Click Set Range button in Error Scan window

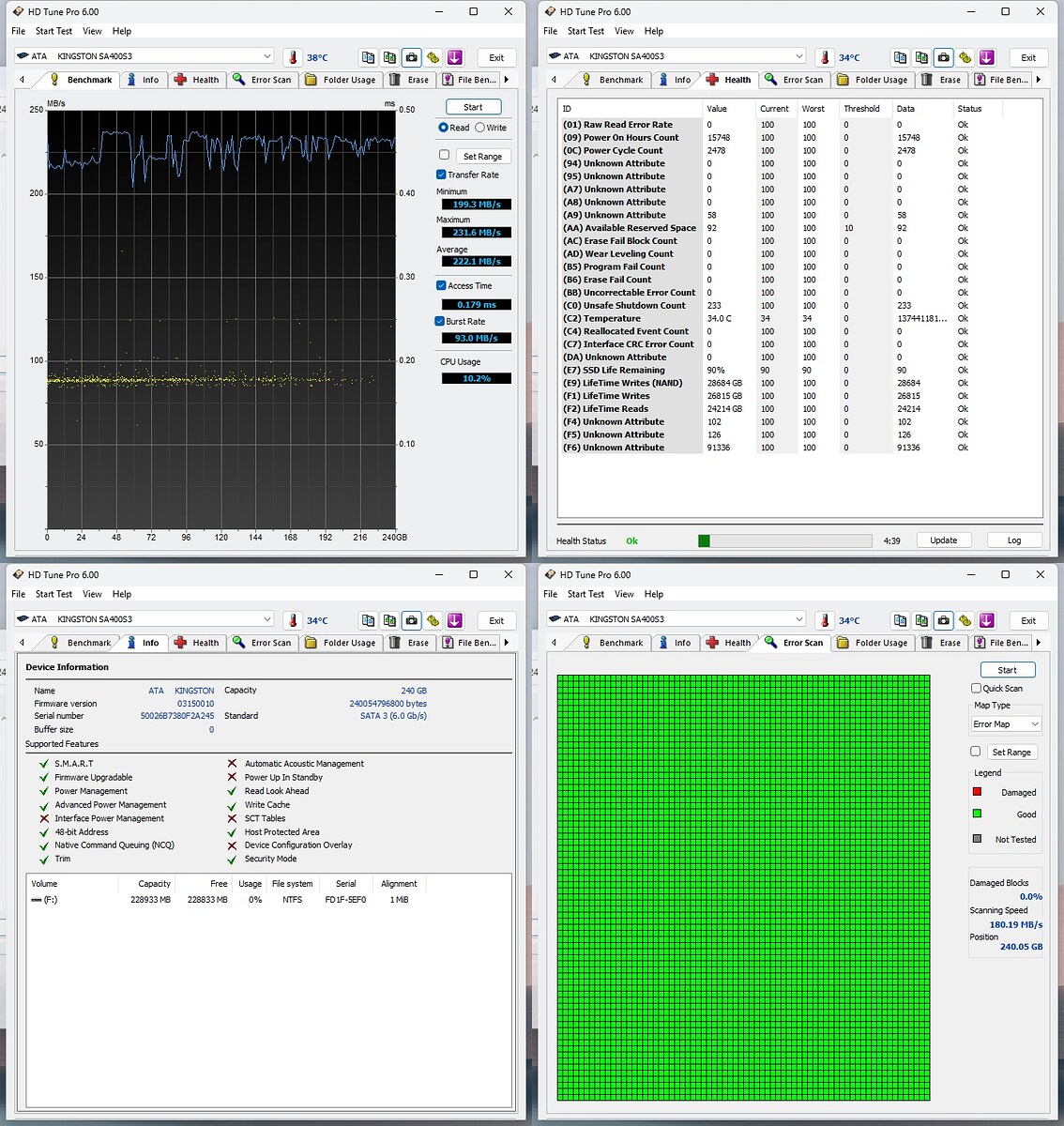click(x=1011, y=752)
